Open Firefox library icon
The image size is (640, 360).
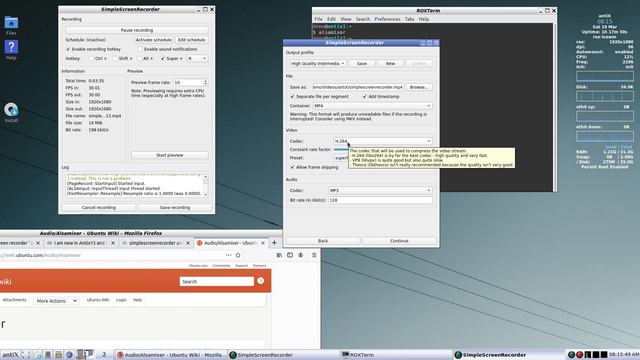click(x=279, y=255)
